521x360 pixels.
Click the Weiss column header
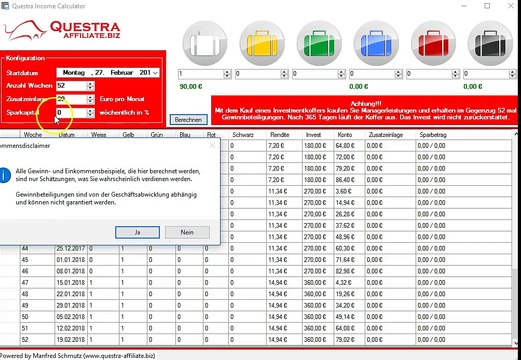pos(99,135)
